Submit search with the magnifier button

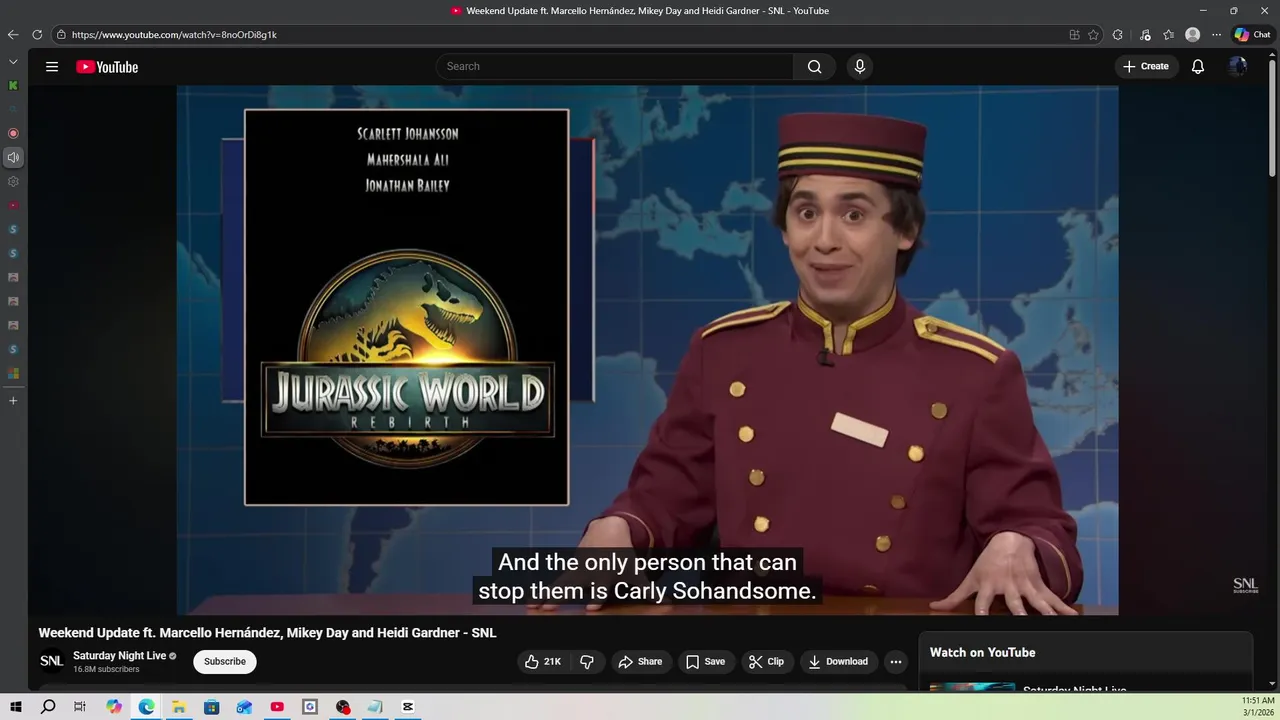[814, 66]
